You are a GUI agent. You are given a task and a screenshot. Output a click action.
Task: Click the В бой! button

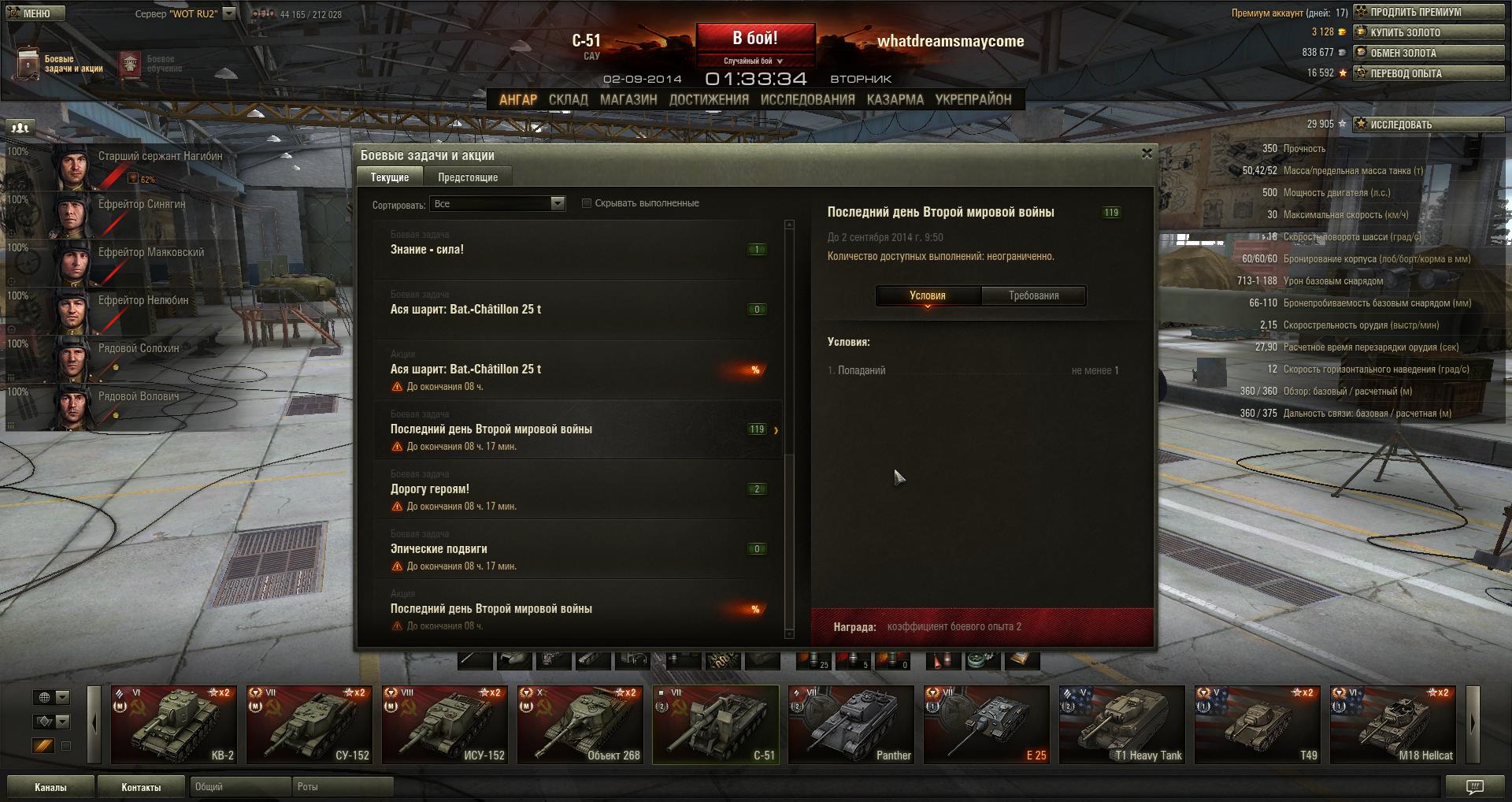click(755, 38)
